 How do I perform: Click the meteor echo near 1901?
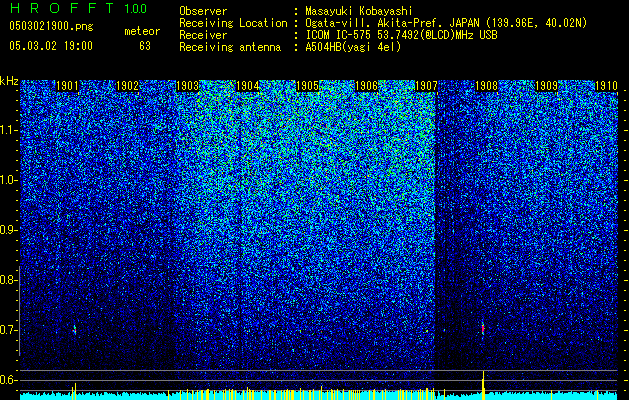coord(74,330)
